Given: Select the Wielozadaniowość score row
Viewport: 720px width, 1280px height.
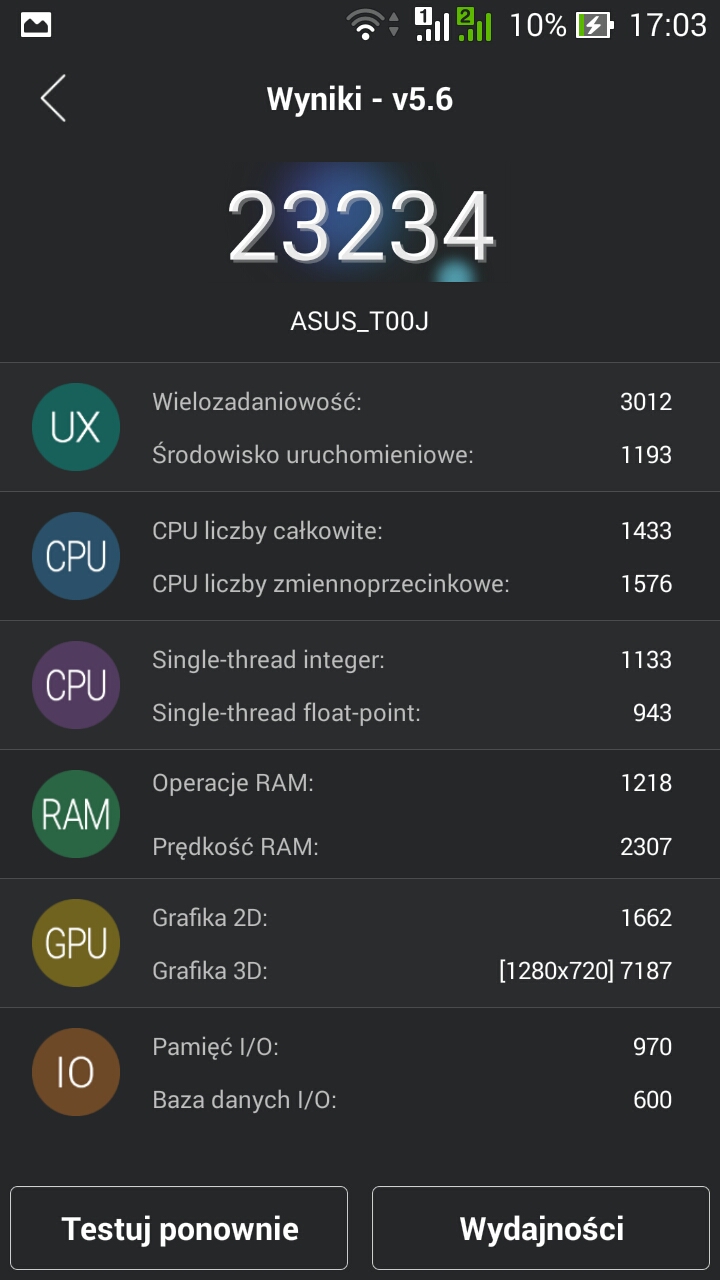Looking at the screenshot, I should 411,402.
